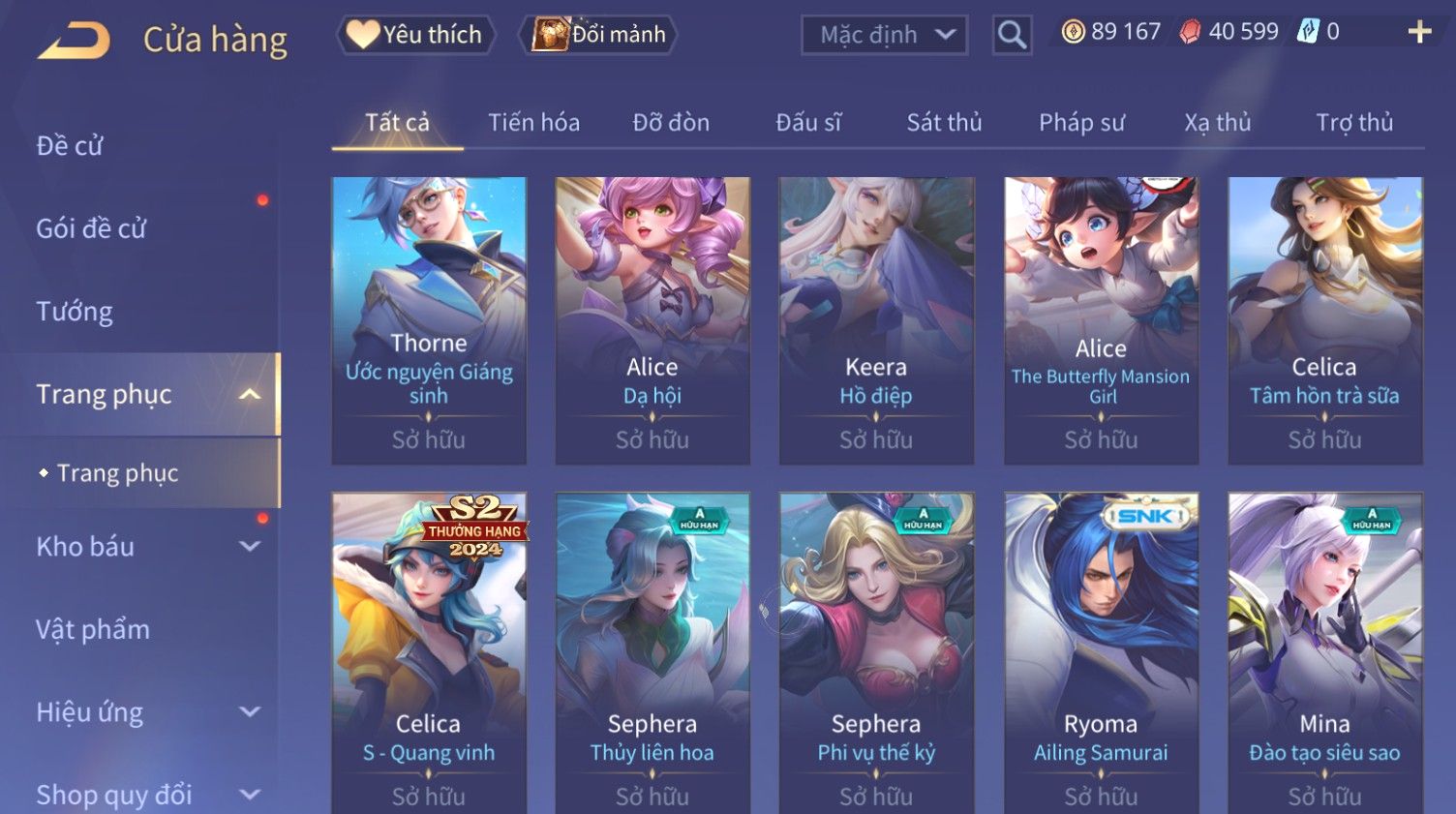Open Yêu thích heart favorites

pos(415,35)
